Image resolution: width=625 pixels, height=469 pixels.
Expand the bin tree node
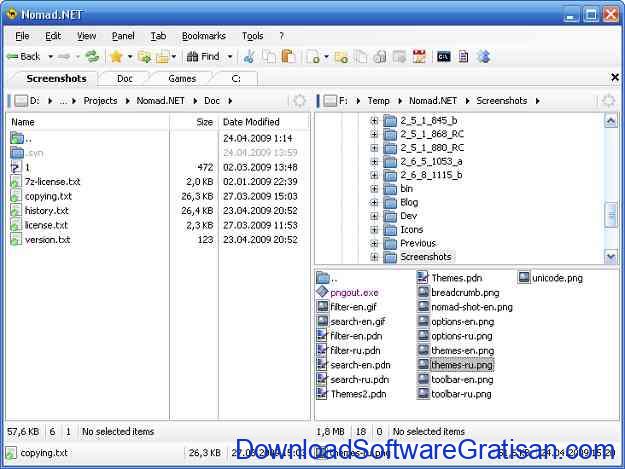pos(374,189)
